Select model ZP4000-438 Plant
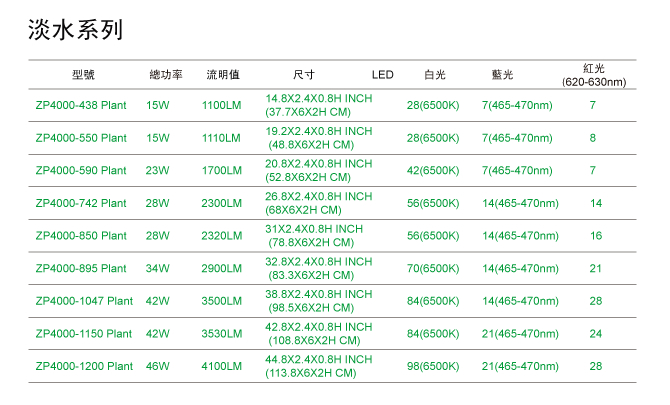670x405 pixels. 81,105
